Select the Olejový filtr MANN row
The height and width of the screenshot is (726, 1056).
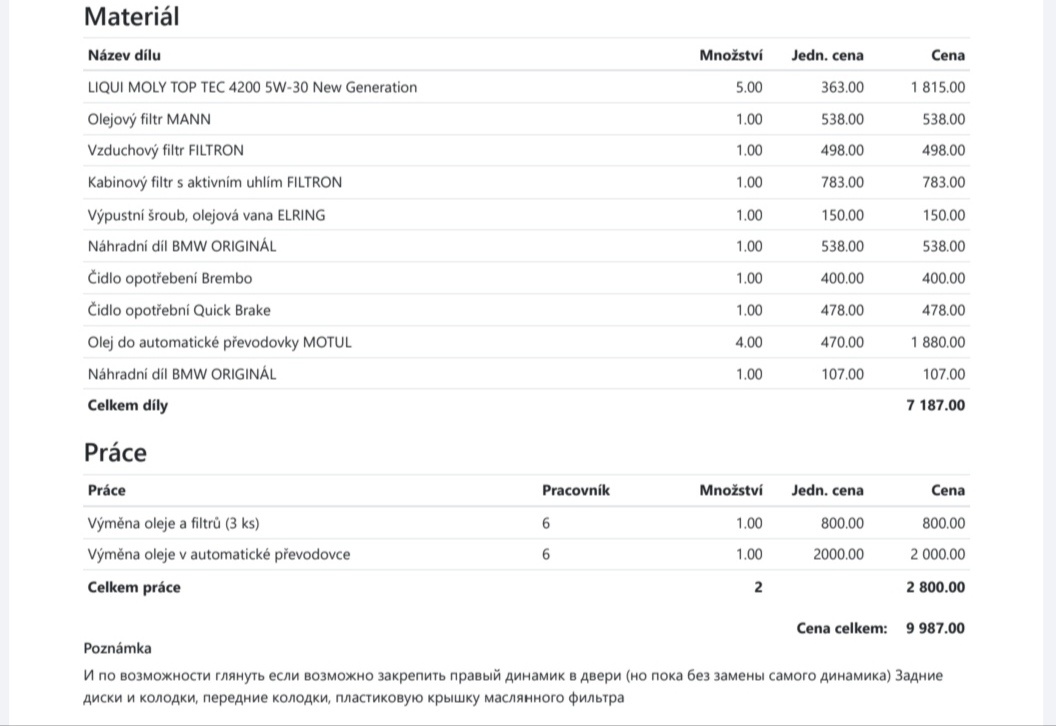(526, 119)
